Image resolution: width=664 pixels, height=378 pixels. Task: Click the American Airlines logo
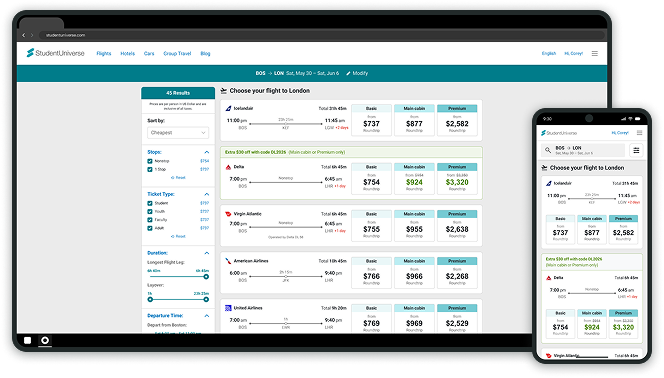[x=228, y=261]
